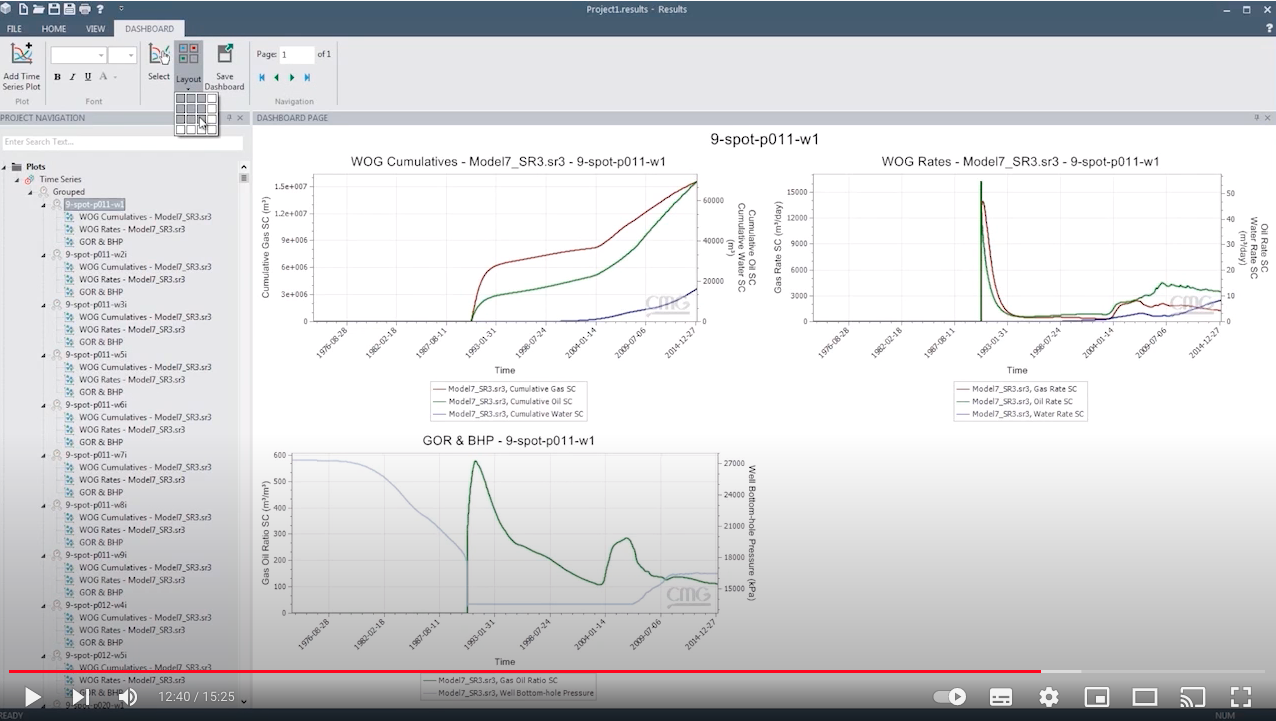Click the Enter Search Text field
The width and height of the screenshot is (1276, 721).
click(122, 142)
